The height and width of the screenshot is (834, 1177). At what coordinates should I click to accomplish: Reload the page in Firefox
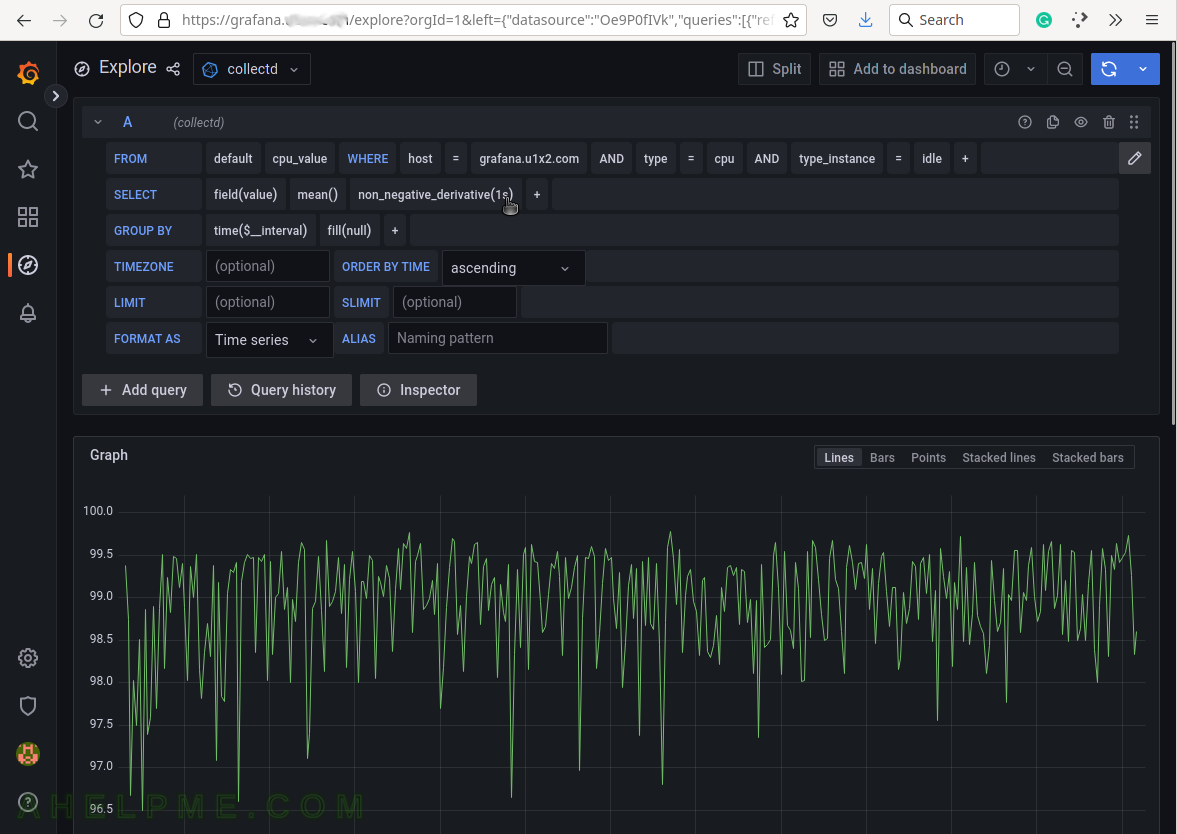pyautogui.click(x=96, y=20)
